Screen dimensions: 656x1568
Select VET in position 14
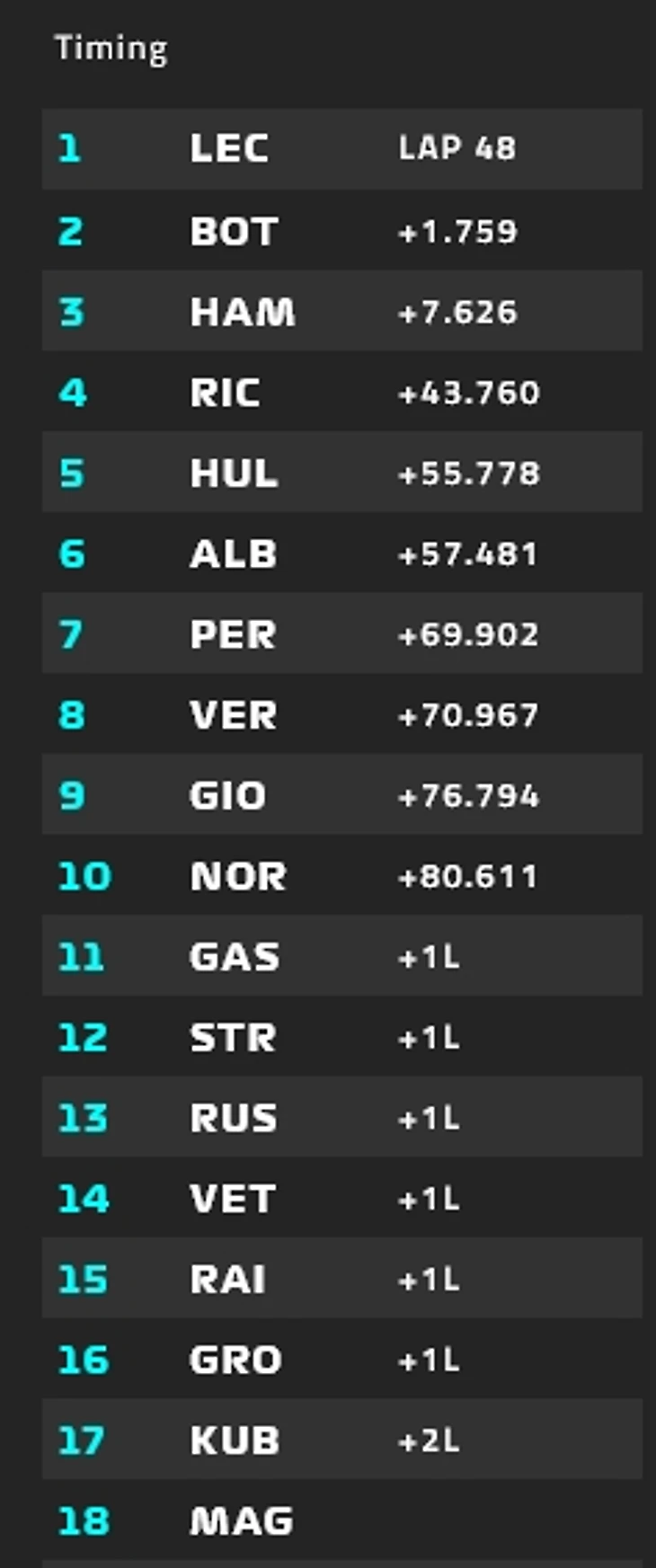click(233, 1199)
